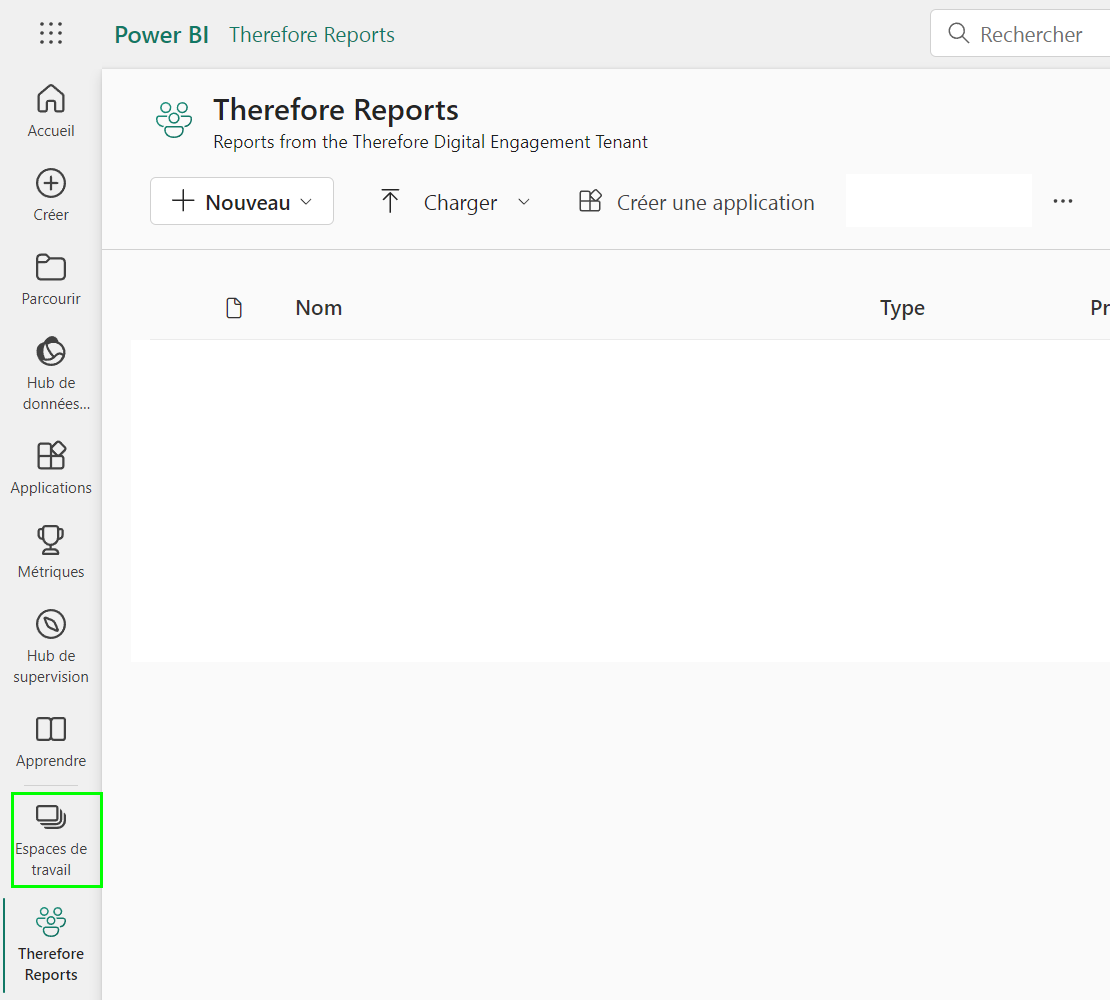
Task: Open the Hub de supervision
Action: pyautogui.click(x=50, y=645)
